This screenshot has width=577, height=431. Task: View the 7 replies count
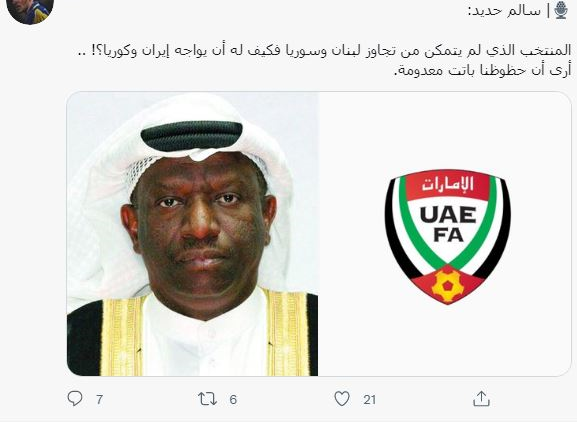coord(99,399)
